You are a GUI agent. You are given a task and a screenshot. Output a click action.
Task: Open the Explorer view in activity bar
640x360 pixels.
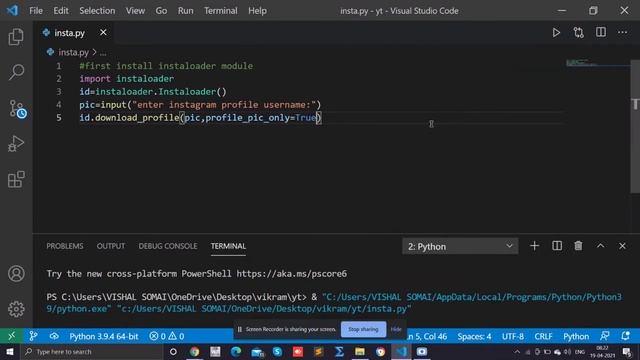(16, 37)
